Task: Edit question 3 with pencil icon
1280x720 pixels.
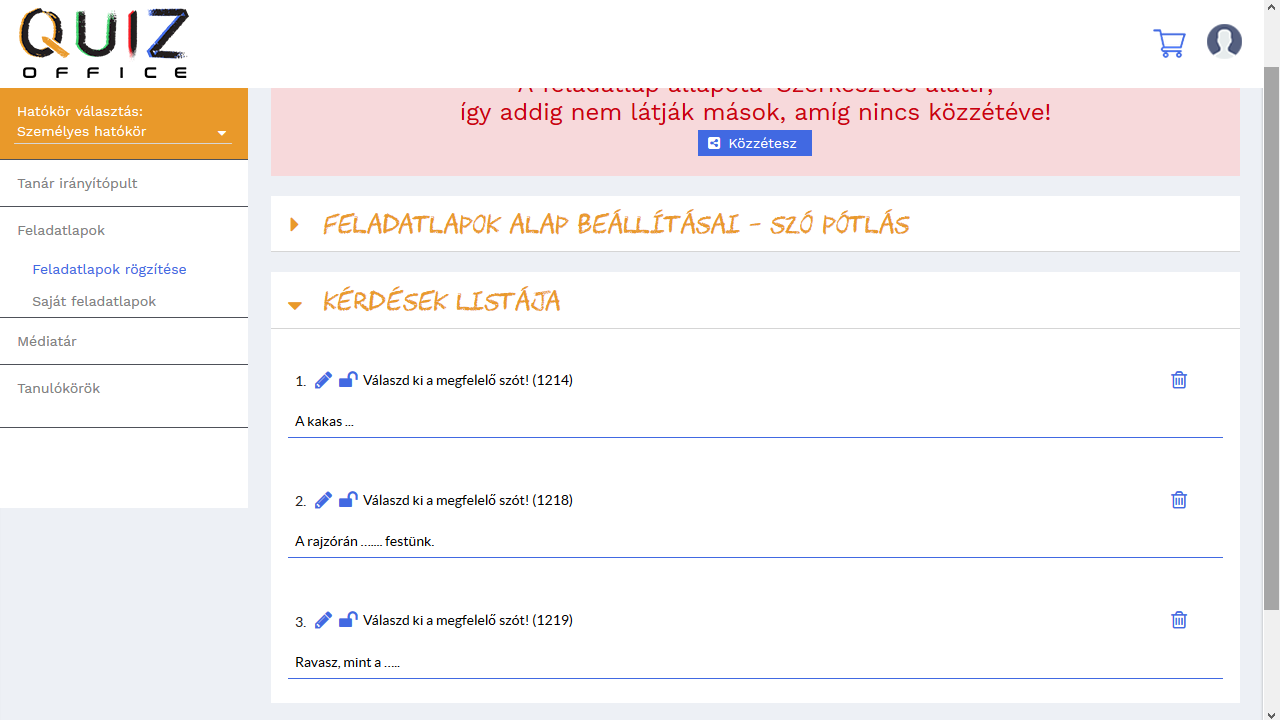Action: (323, 620)
